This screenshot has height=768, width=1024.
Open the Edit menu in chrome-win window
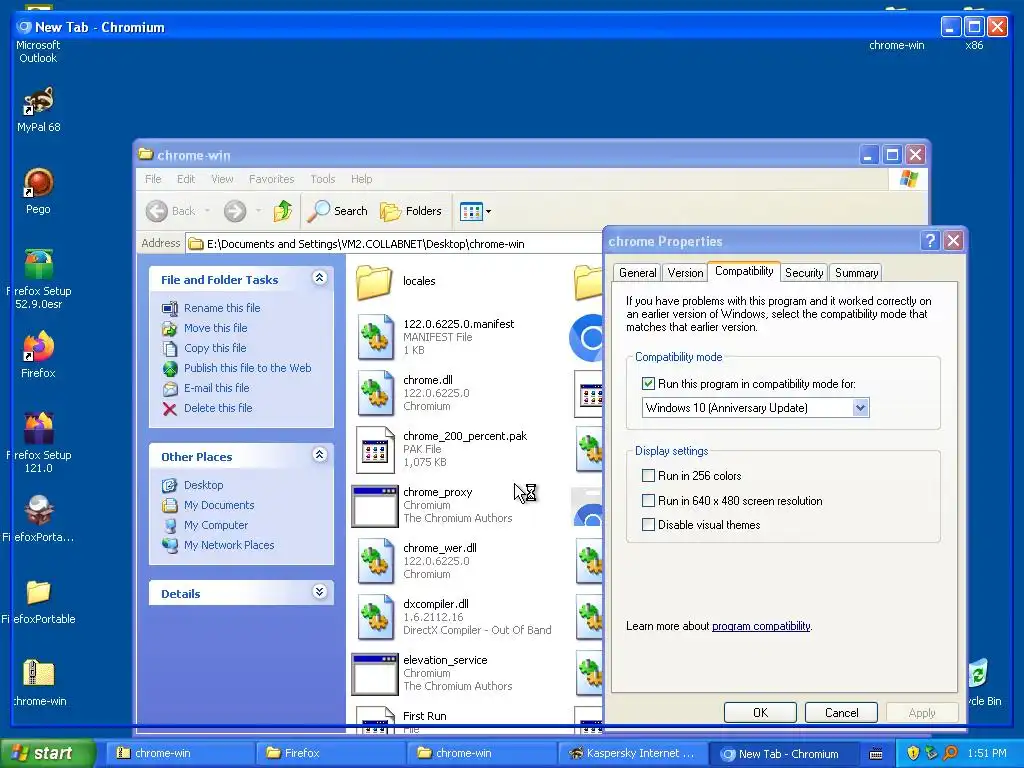point(185,179)
